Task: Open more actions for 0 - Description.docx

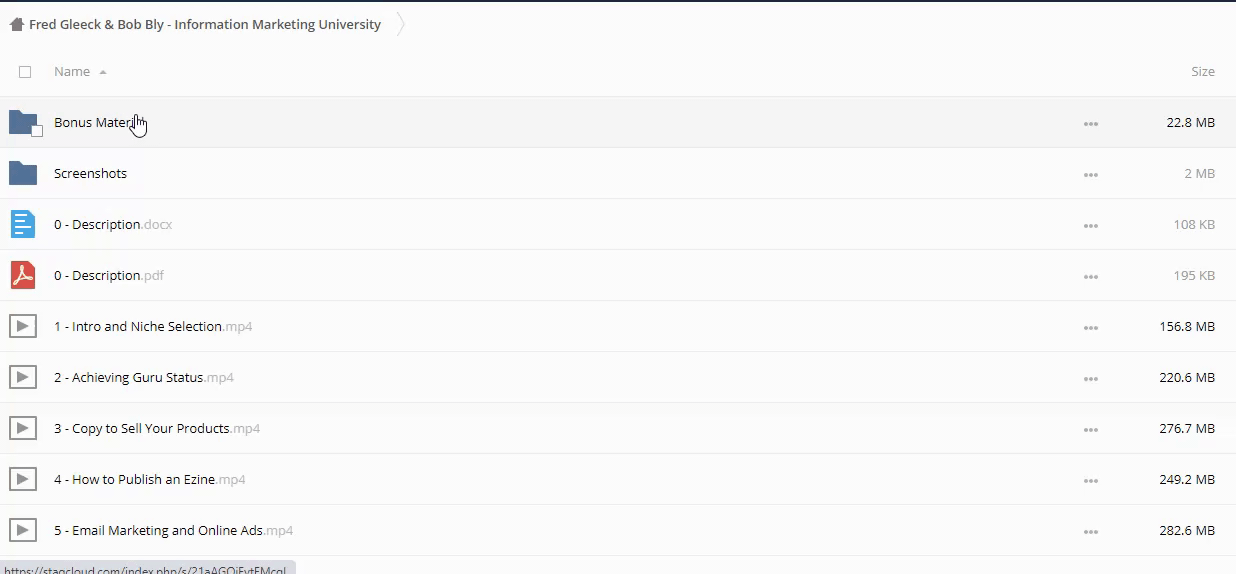Action: (1090, 225)
